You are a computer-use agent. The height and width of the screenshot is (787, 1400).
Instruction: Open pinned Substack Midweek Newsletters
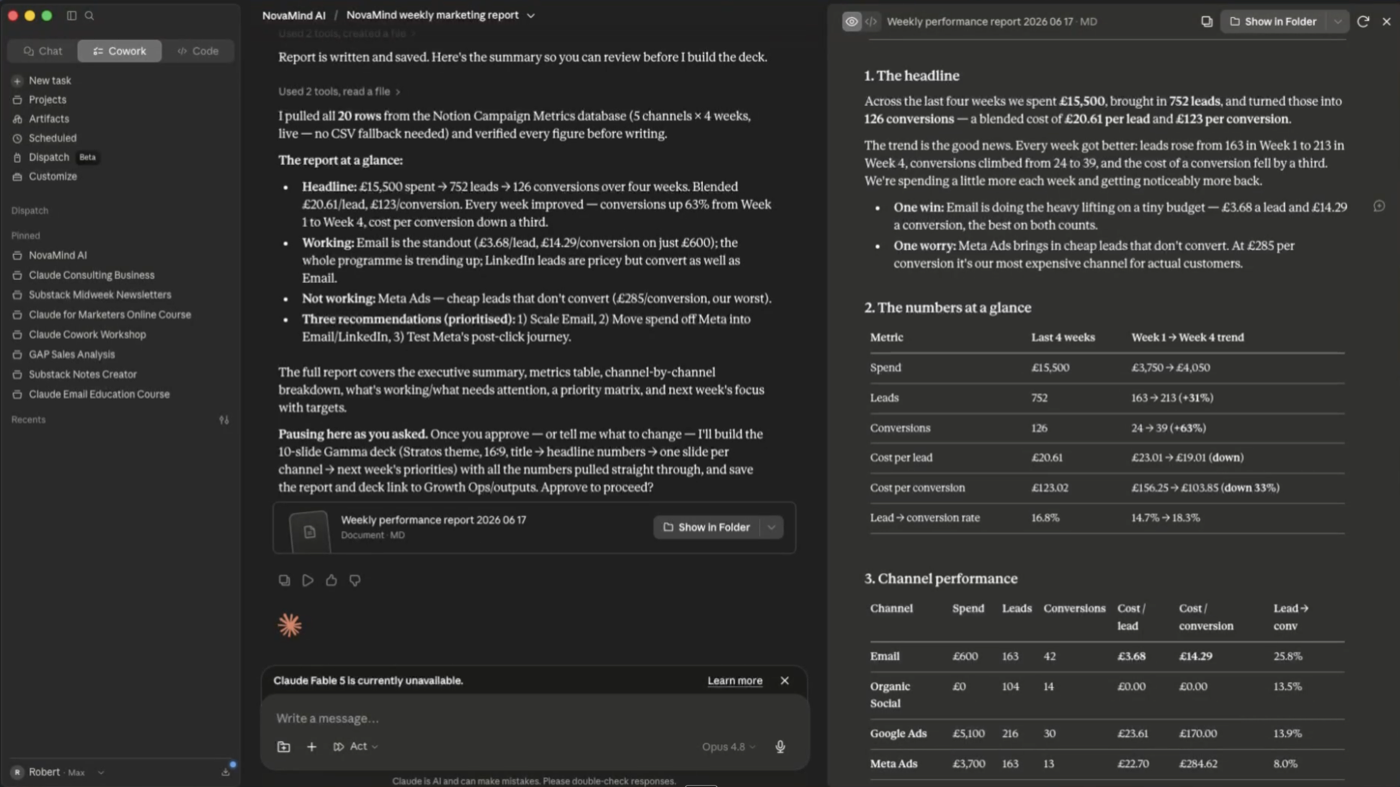click(x=100, y=295)
